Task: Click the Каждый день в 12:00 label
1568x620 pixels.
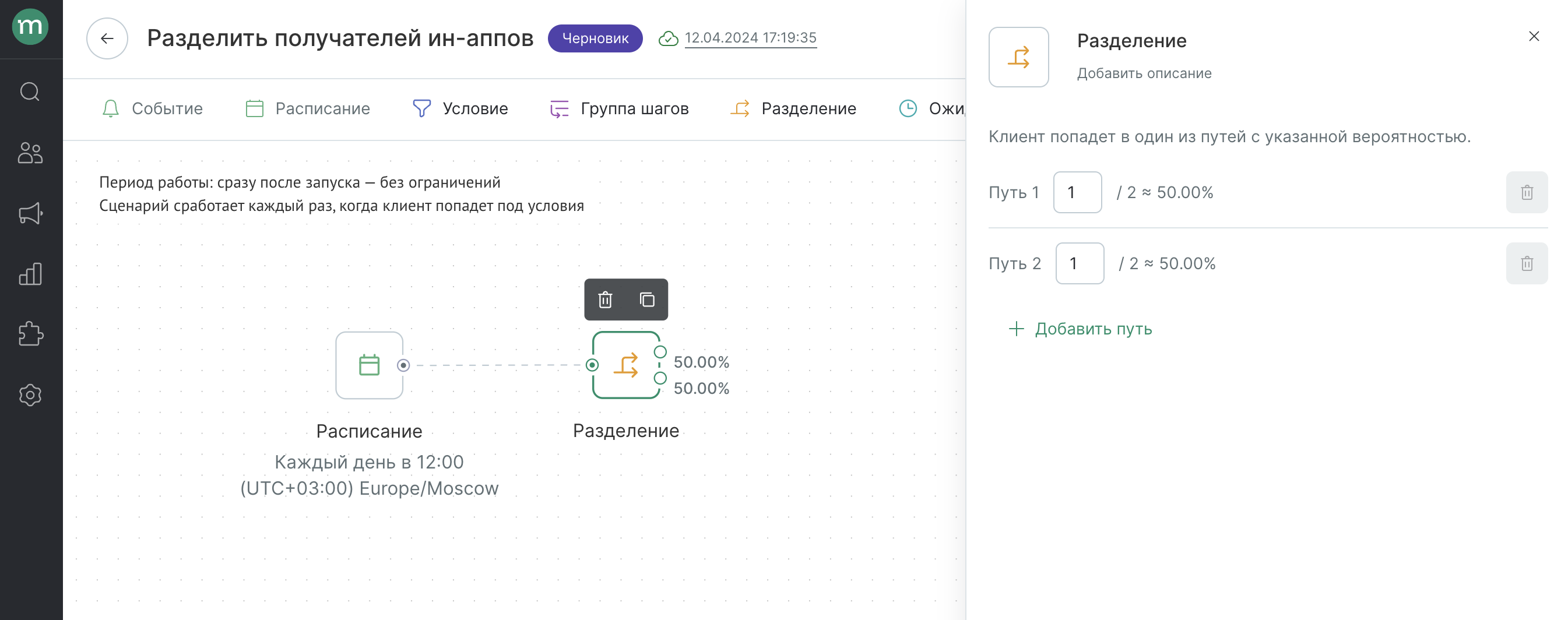Action: pyautogui.click(x=370, y=463)
